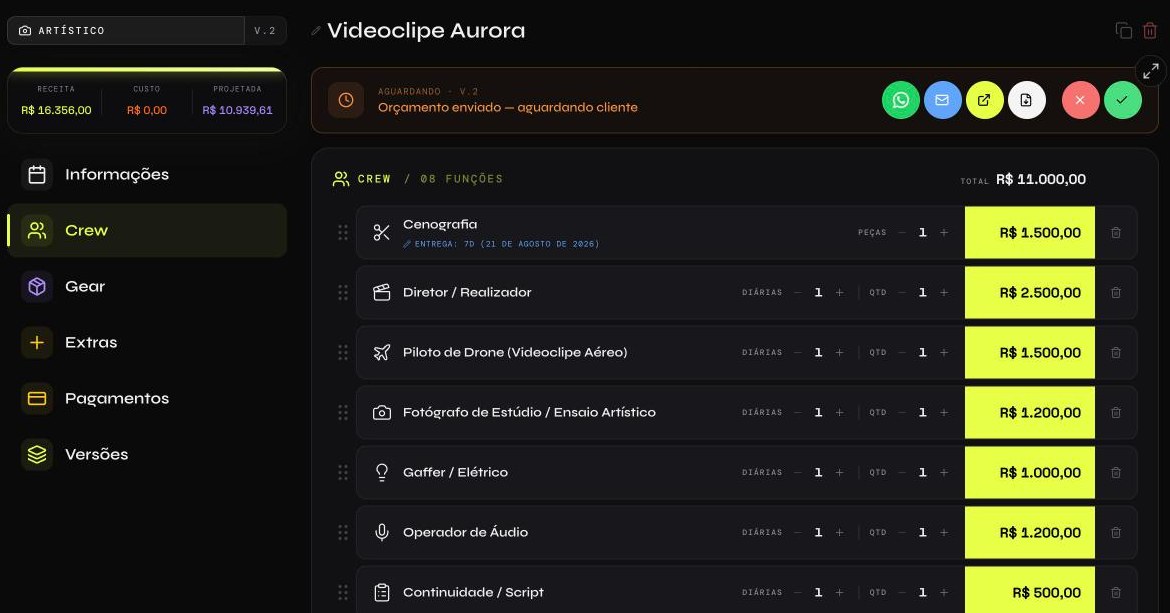Open V.2 version selector
This screenshot has width=1170, height=613.
click(x=265, y=31)
